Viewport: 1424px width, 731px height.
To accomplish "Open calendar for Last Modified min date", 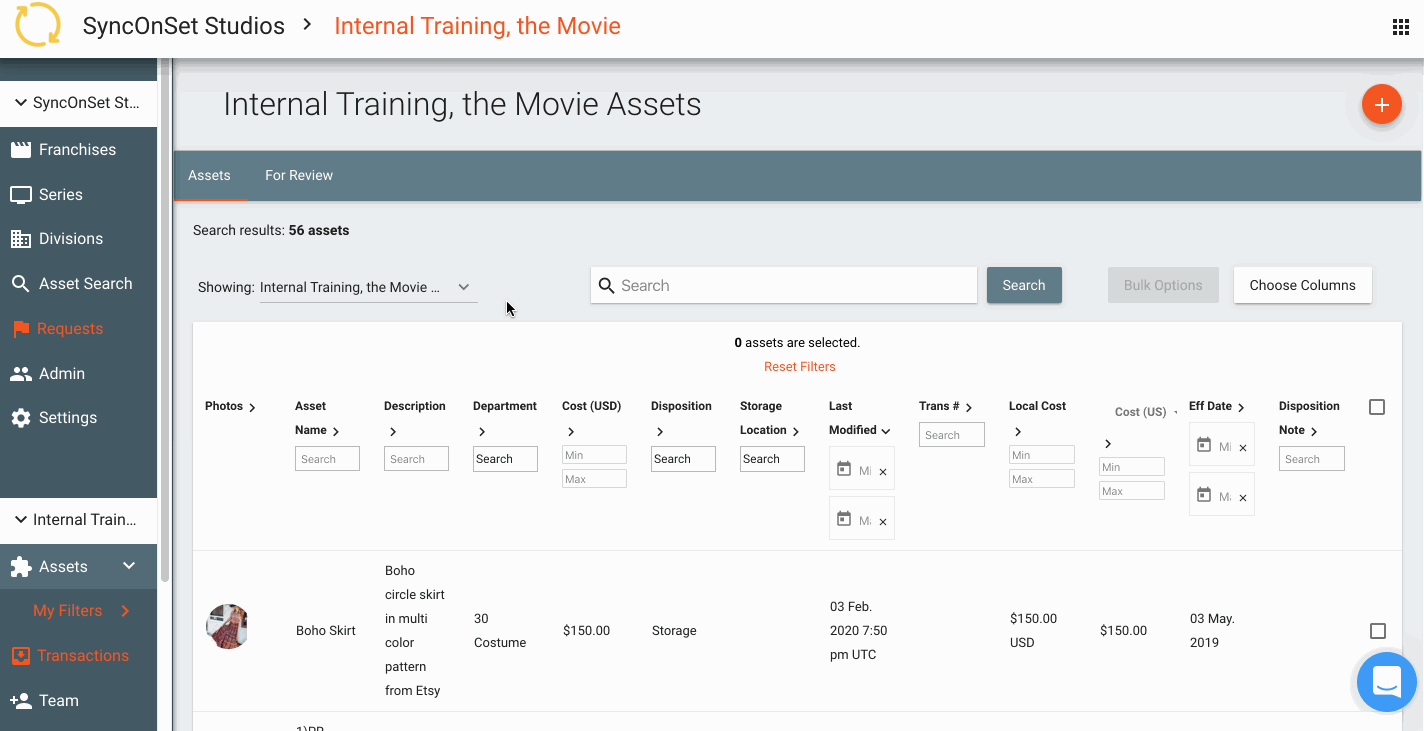I will pyautogui.click(x=844, y=469).
